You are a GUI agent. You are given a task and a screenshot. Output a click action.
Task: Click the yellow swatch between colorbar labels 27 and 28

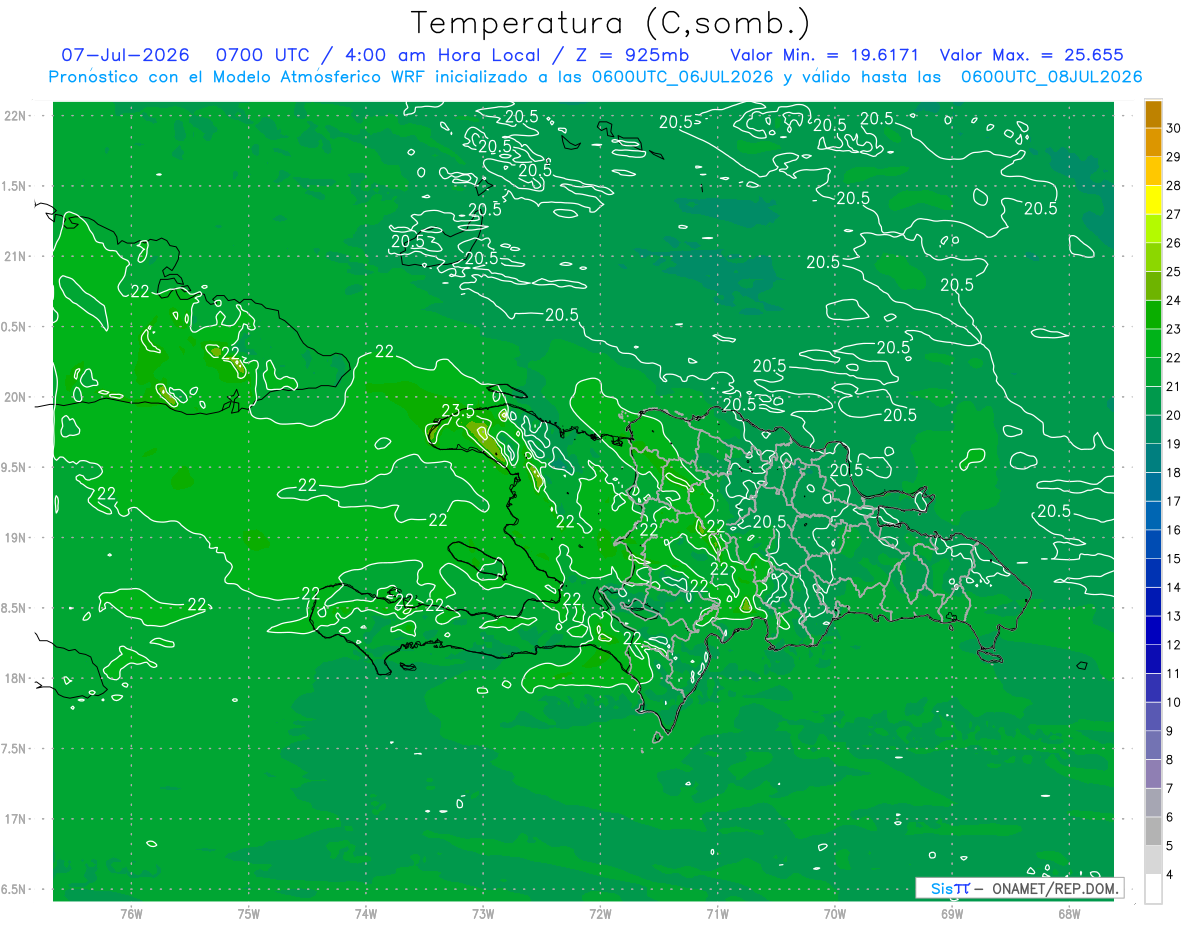coord(1153,200)
